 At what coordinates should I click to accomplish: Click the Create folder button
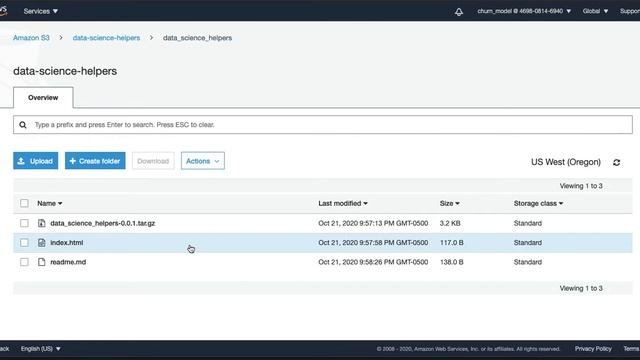(95, 161)
